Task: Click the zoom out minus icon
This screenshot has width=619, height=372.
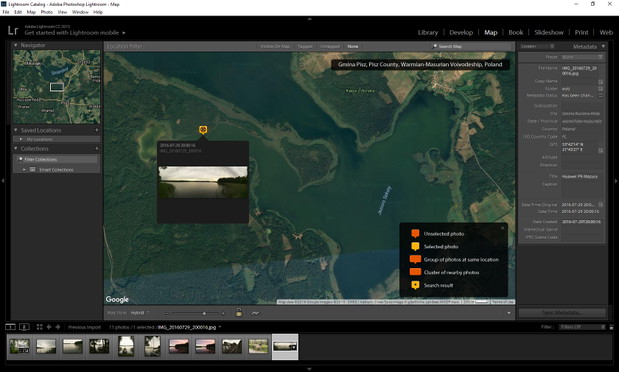Action: [167, 313]
